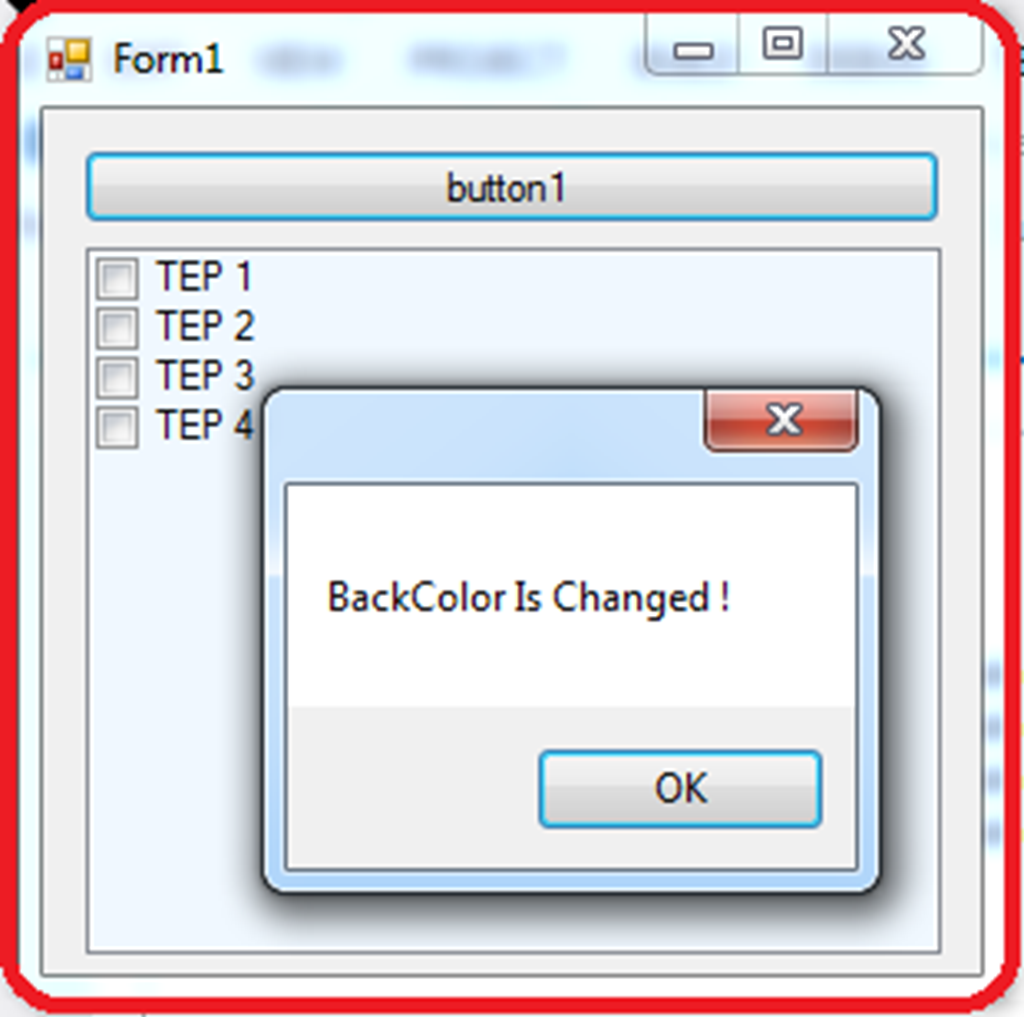Toggle the TEP 4 checkbox square

pyautogui.click(x=118, y=427)
